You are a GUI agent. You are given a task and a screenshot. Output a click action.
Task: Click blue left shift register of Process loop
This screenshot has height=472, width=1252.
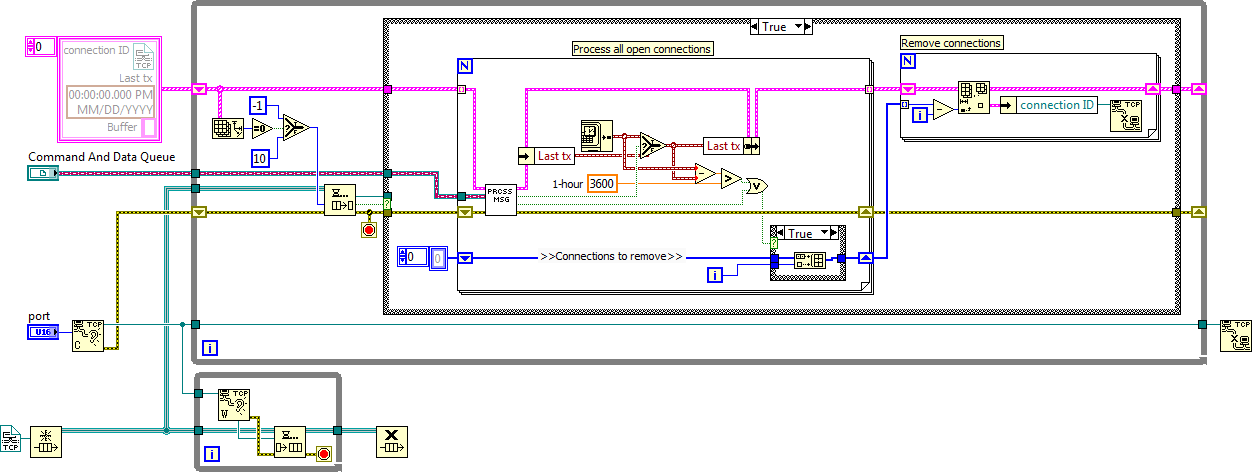465,257
